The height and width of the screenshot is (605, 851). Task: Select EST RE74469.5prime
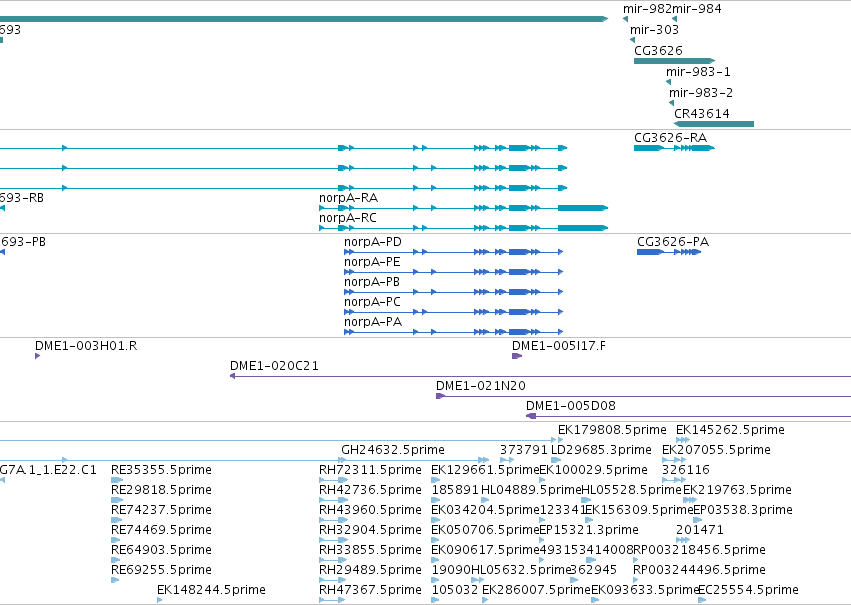(x=161, y=531)
